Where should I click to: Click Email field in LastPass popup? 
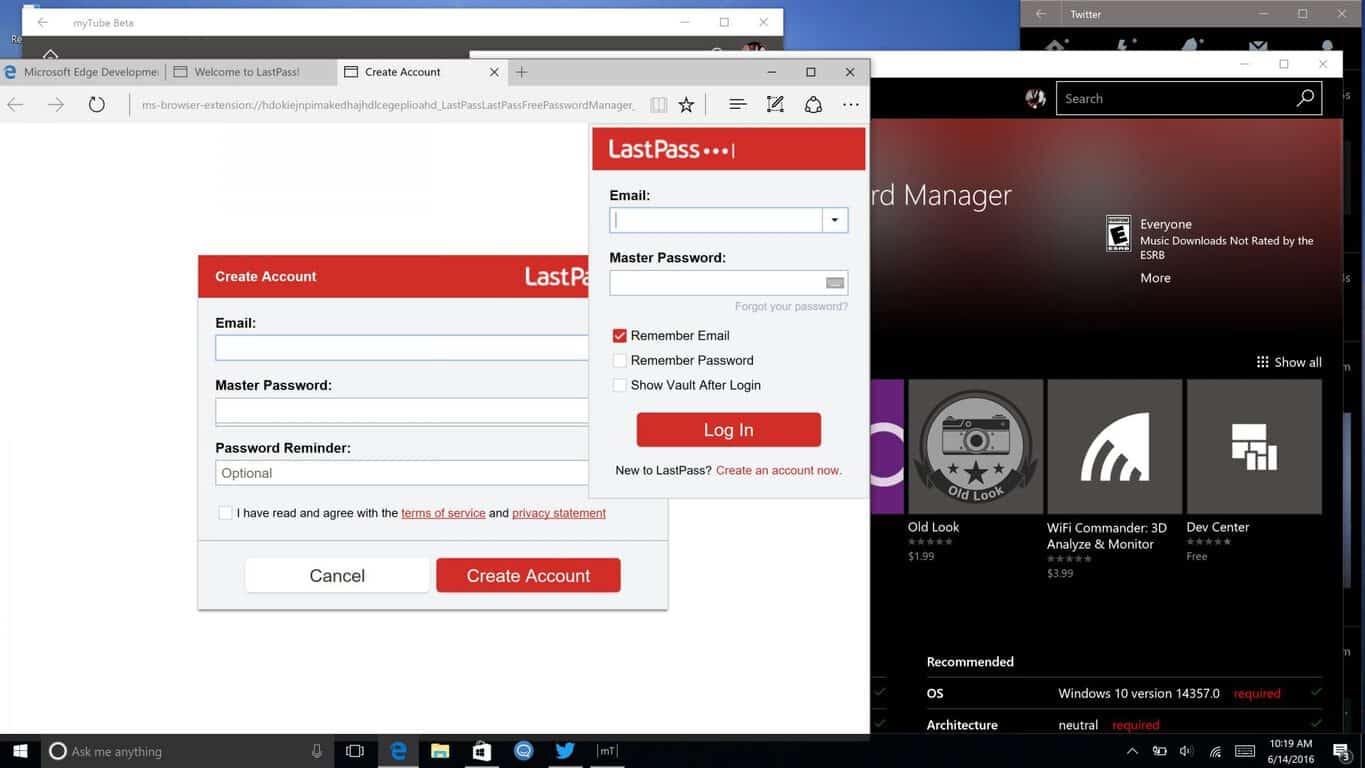pos(716,220)
